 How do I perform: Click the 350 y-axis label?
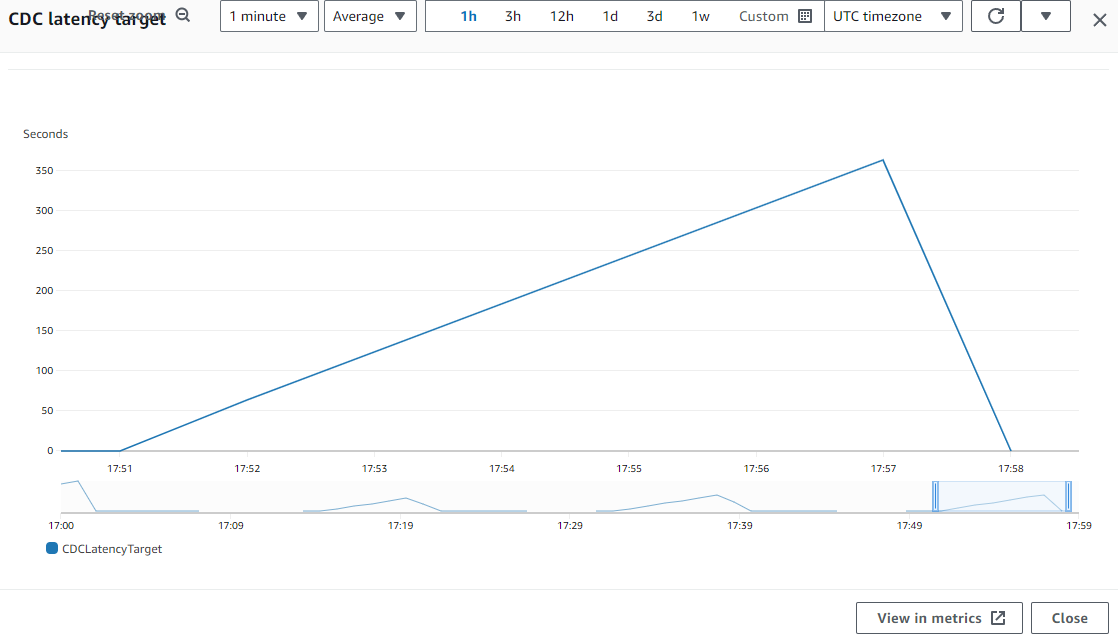tap(44, 170)
